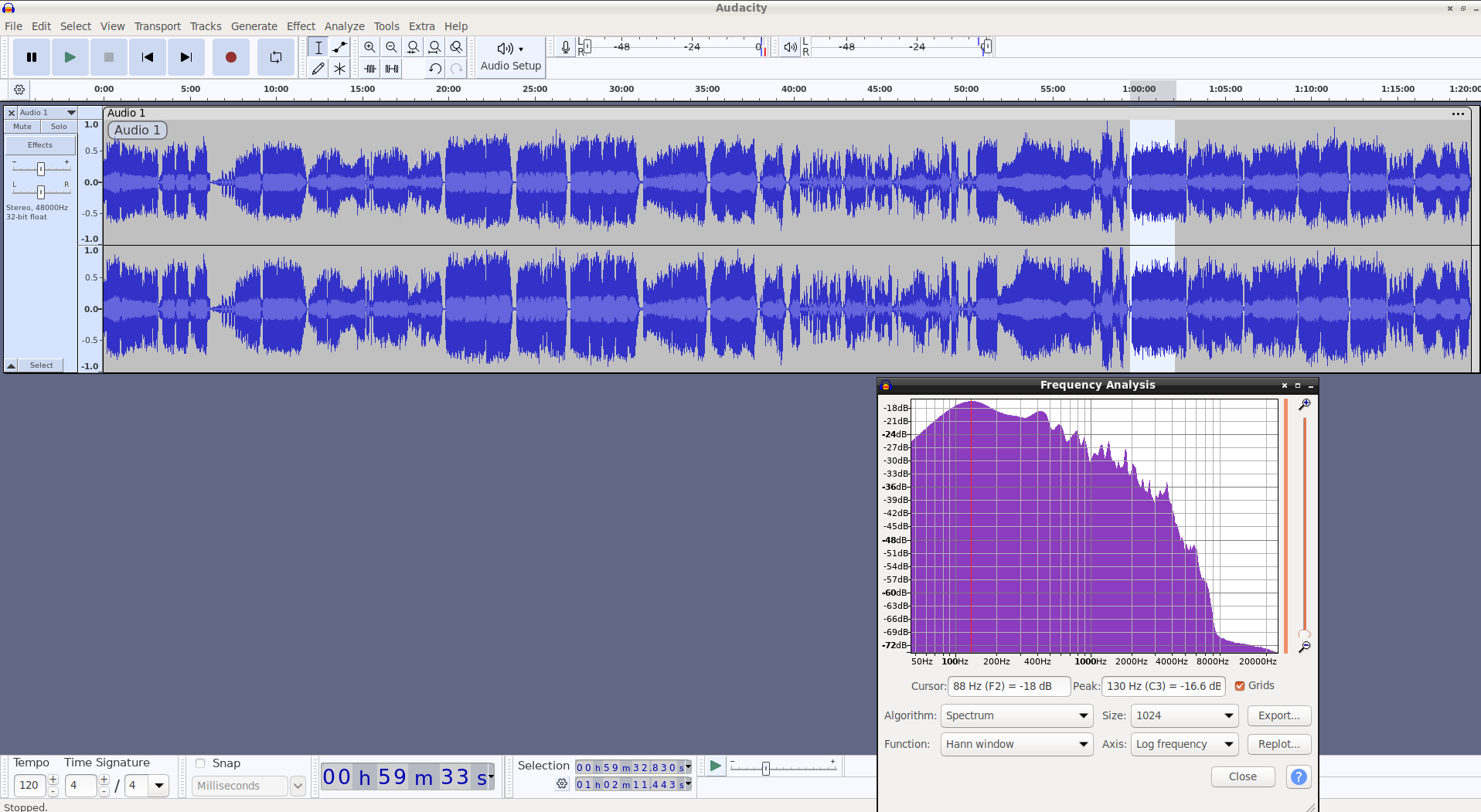Trim audio outside the selection
1481x812 pixels.
coord(370,69)
